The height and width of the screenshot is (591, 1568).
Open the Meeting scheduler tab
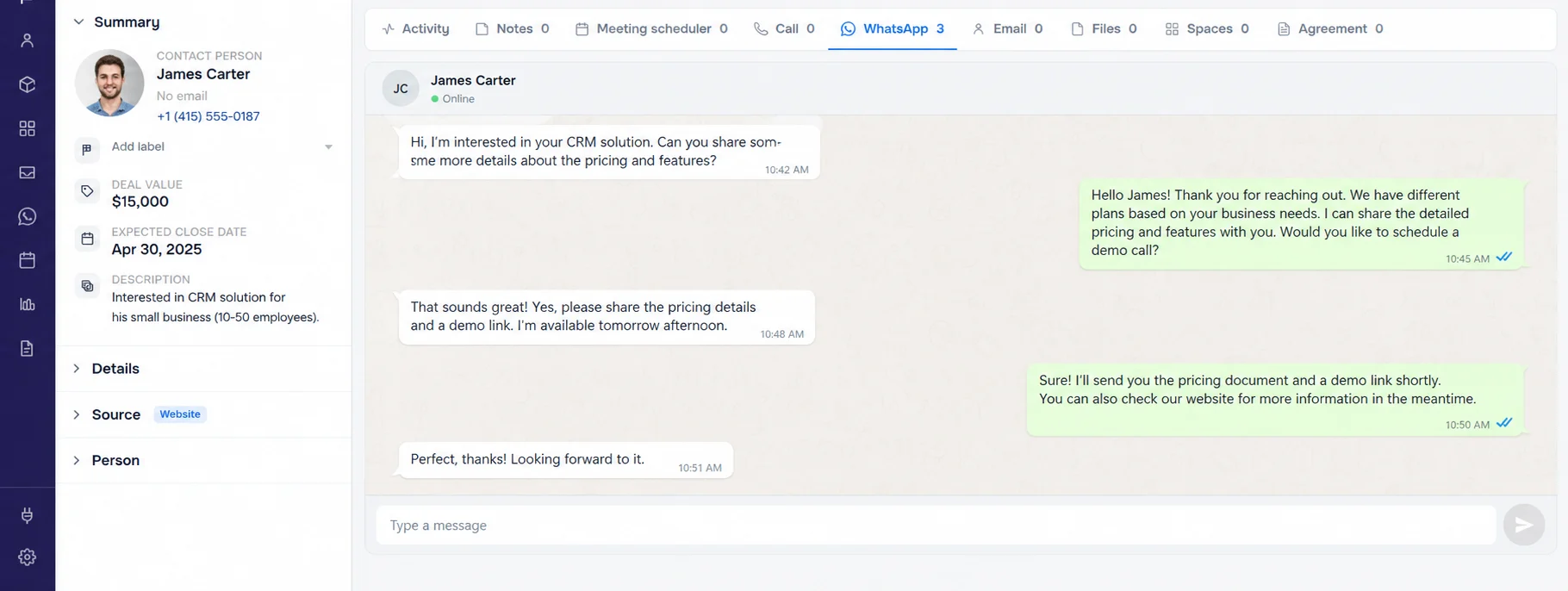651,28
